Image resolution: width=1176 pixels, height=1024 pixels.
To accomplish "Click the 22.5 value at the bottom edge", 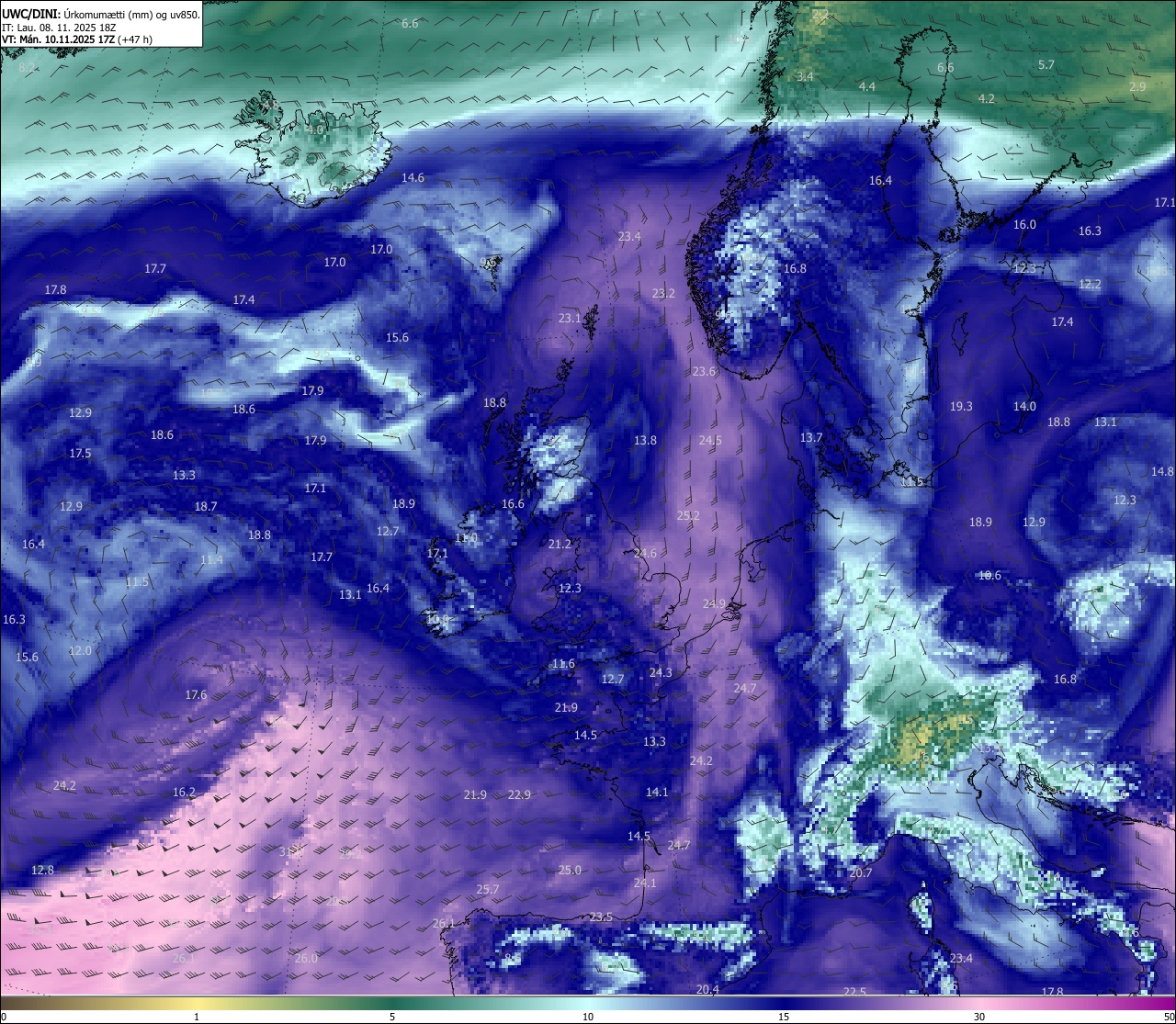I will [854, 992].
